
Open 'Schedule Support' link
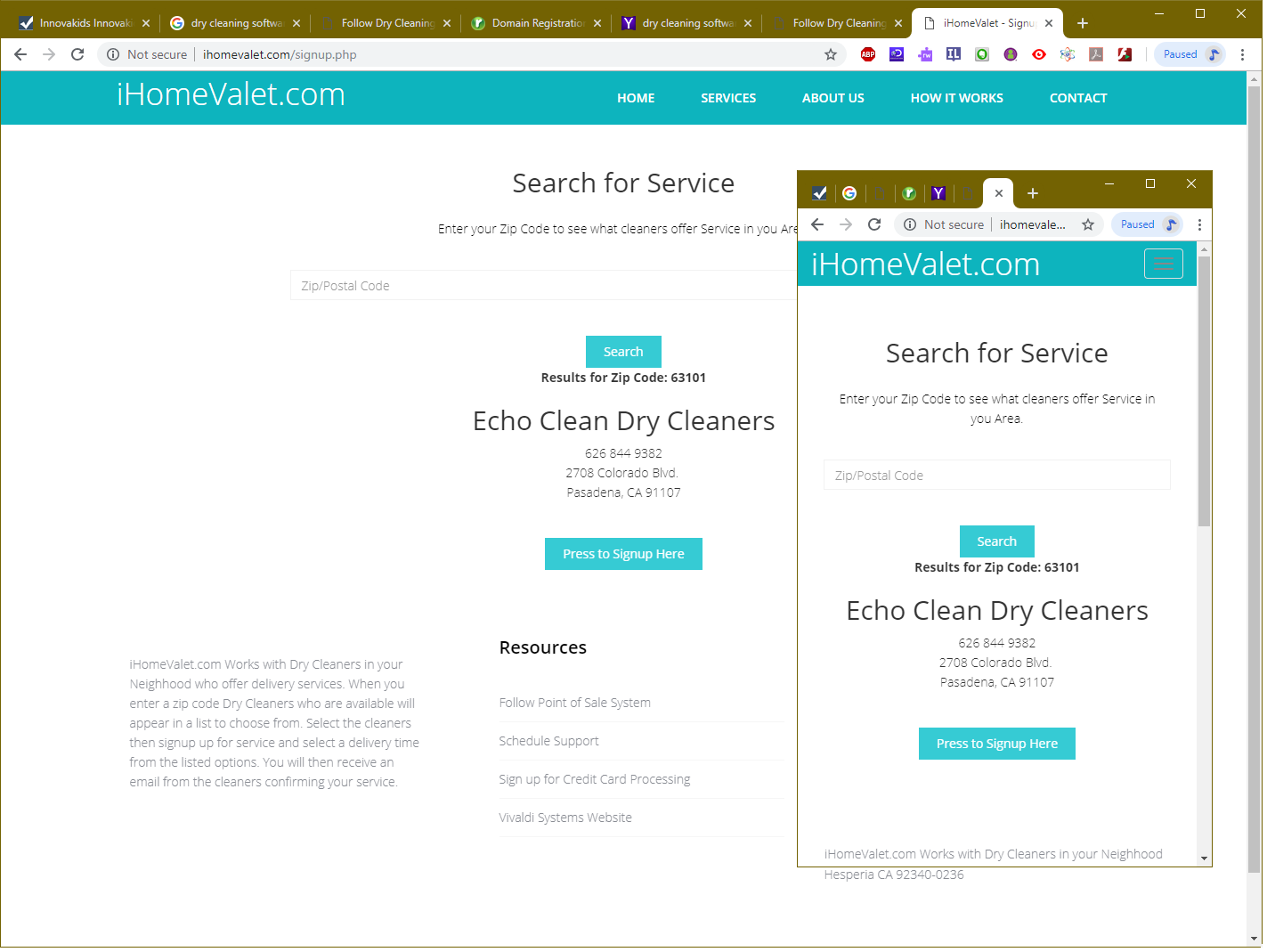tap(548, 741)
